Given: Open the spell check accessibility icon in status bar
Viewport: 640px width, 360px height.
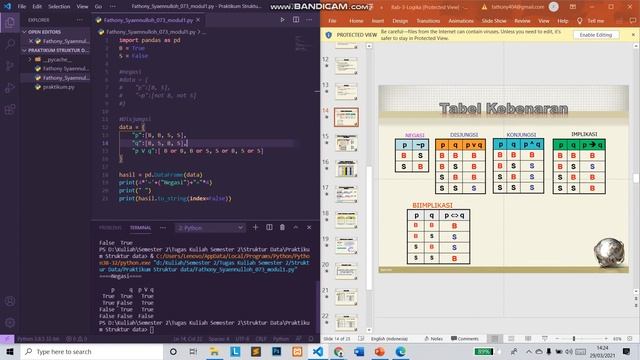Looking at the screenshot, I should click(x=361, y=339).
